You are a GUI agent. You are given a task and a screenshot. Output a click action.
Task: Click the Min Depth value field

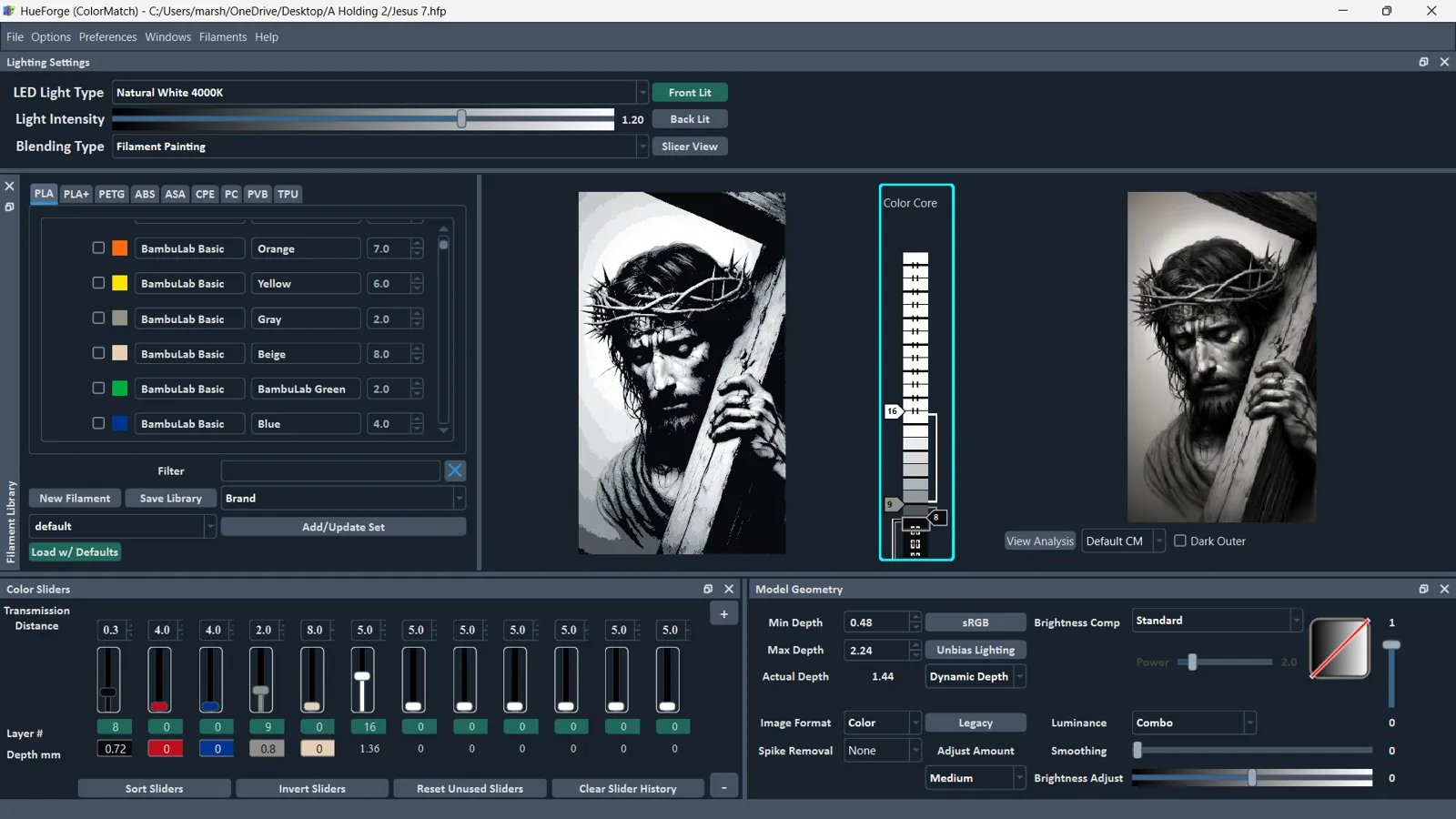point(876,622)
